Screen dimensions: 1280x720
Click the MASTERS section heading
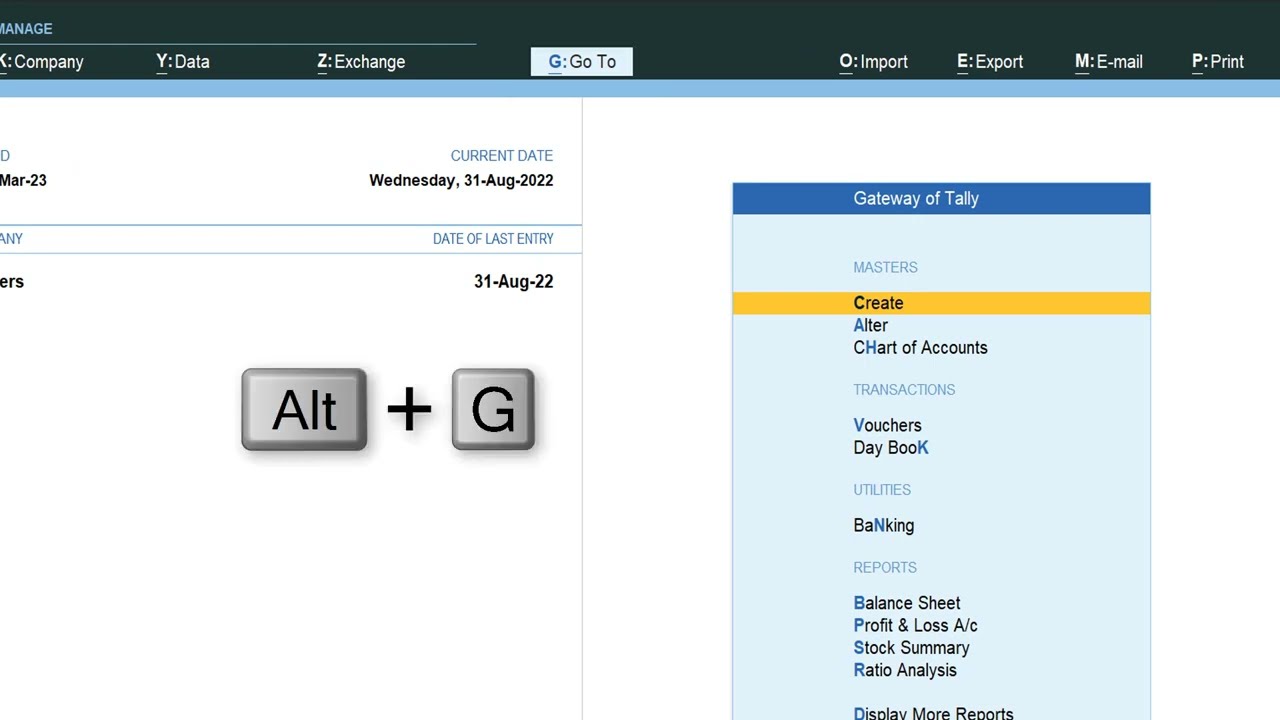click(885, 267)
